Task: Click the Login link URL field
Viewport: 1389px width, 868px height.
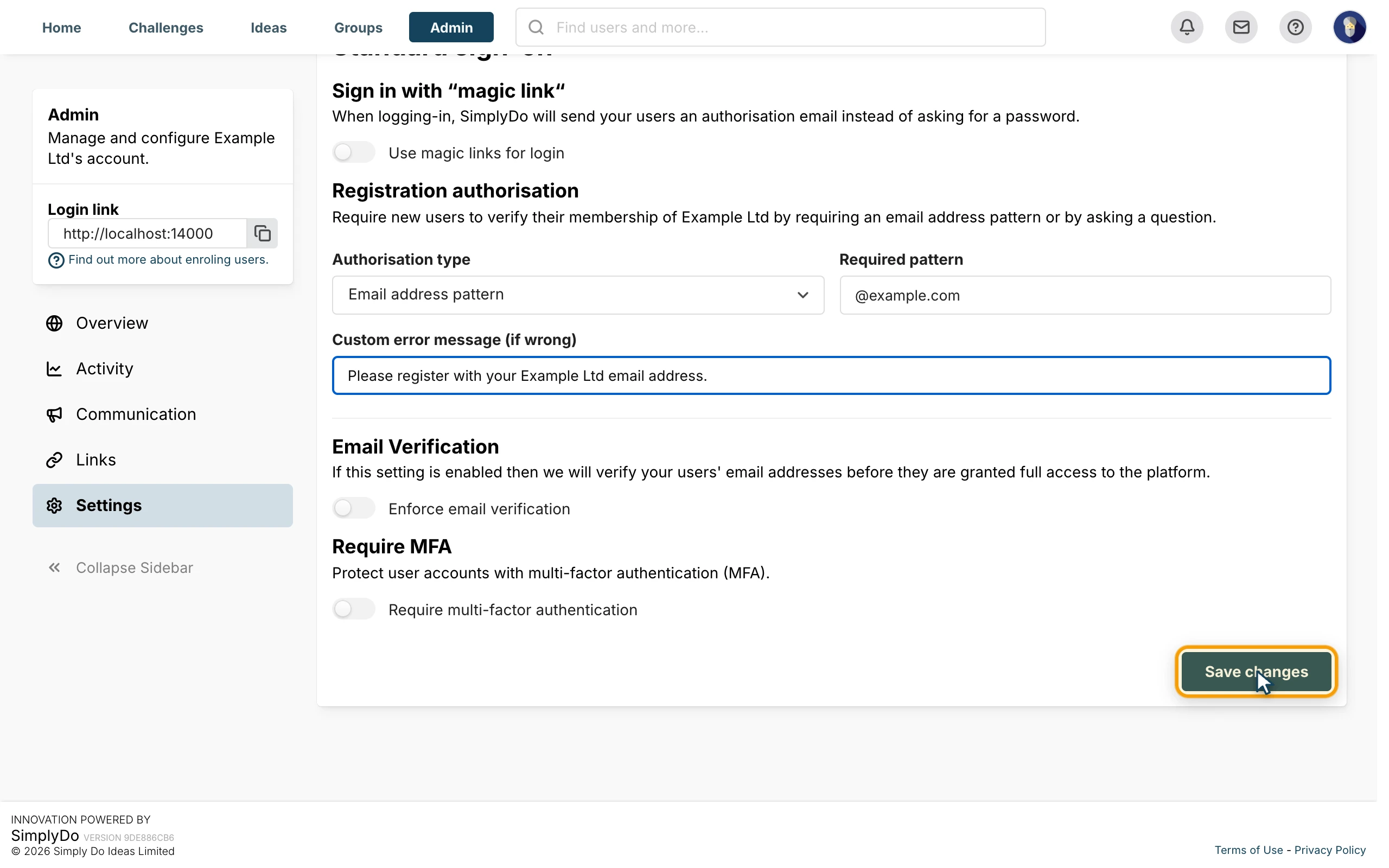Action: pos(148,233)
